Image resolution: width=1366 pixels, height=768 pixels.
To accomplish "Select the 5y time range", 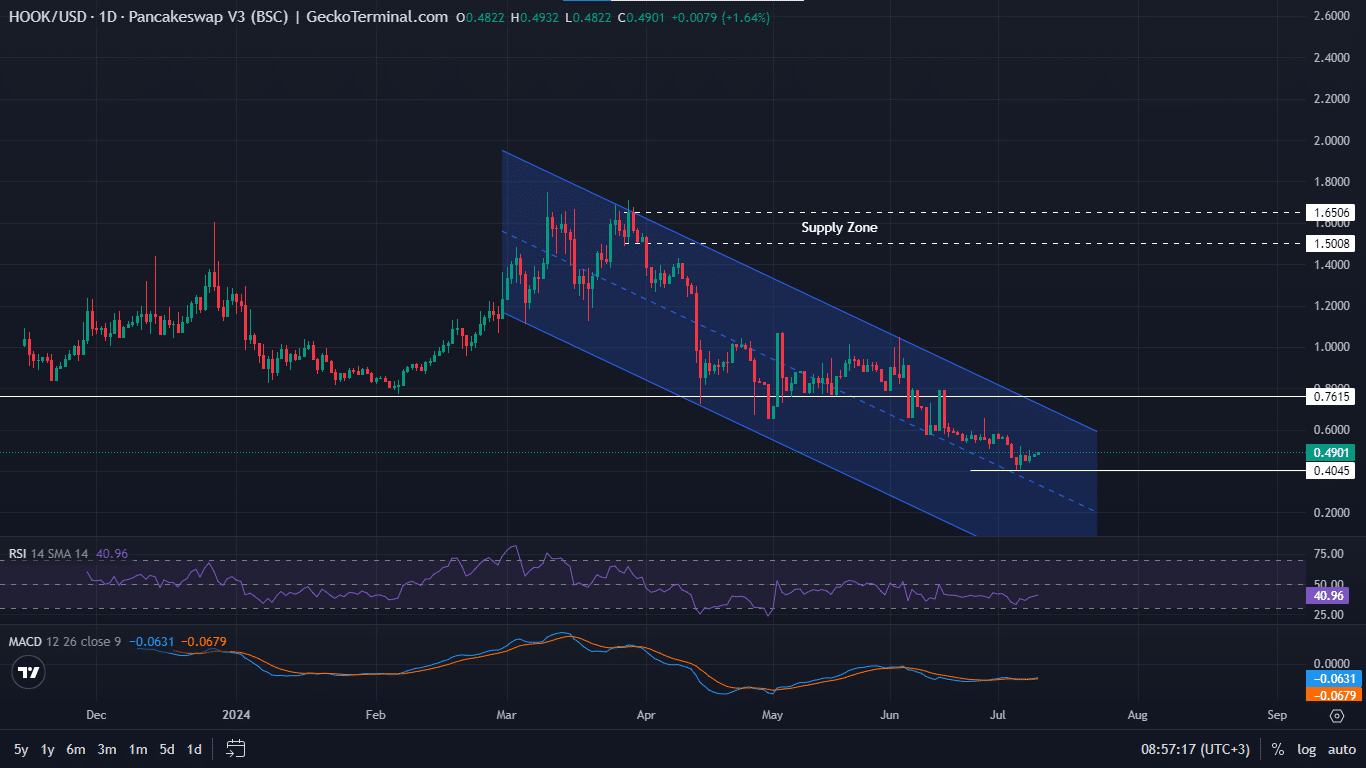I will pos(21,749).
